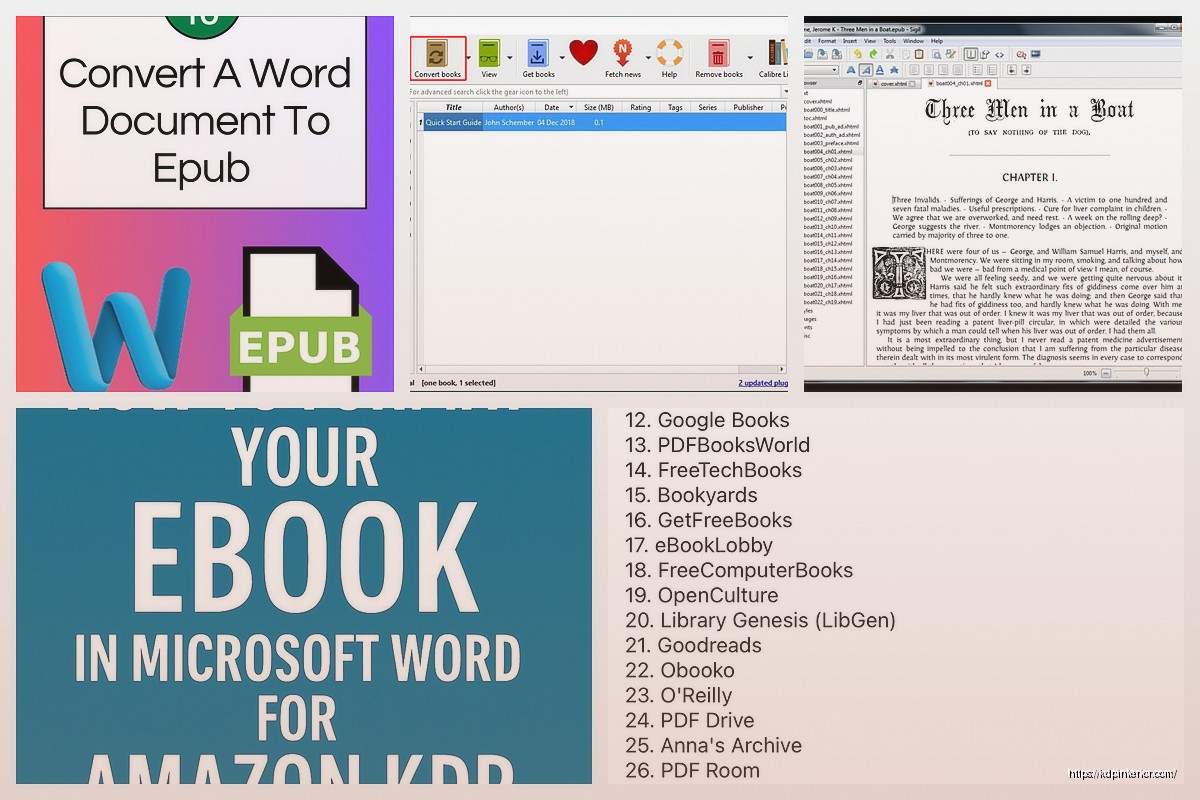Screen dimensions: 1200x800
Task: Expand the Convert books dropdown arrow
Action: [467, 57]
